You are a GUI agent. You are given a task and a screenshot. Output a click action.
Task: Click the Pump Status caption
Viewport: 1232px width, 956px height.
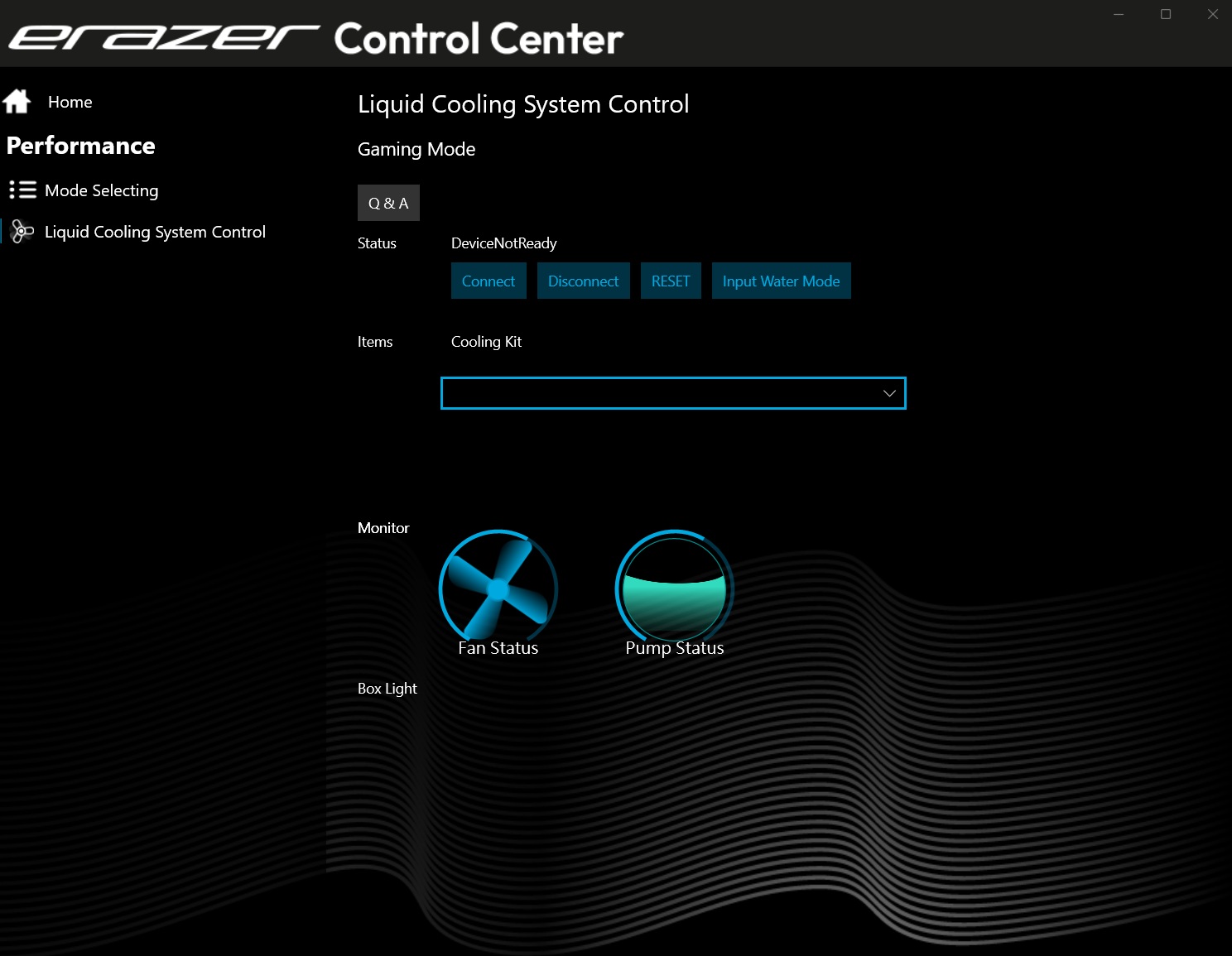pyautogui.click(x=675, y=648)
